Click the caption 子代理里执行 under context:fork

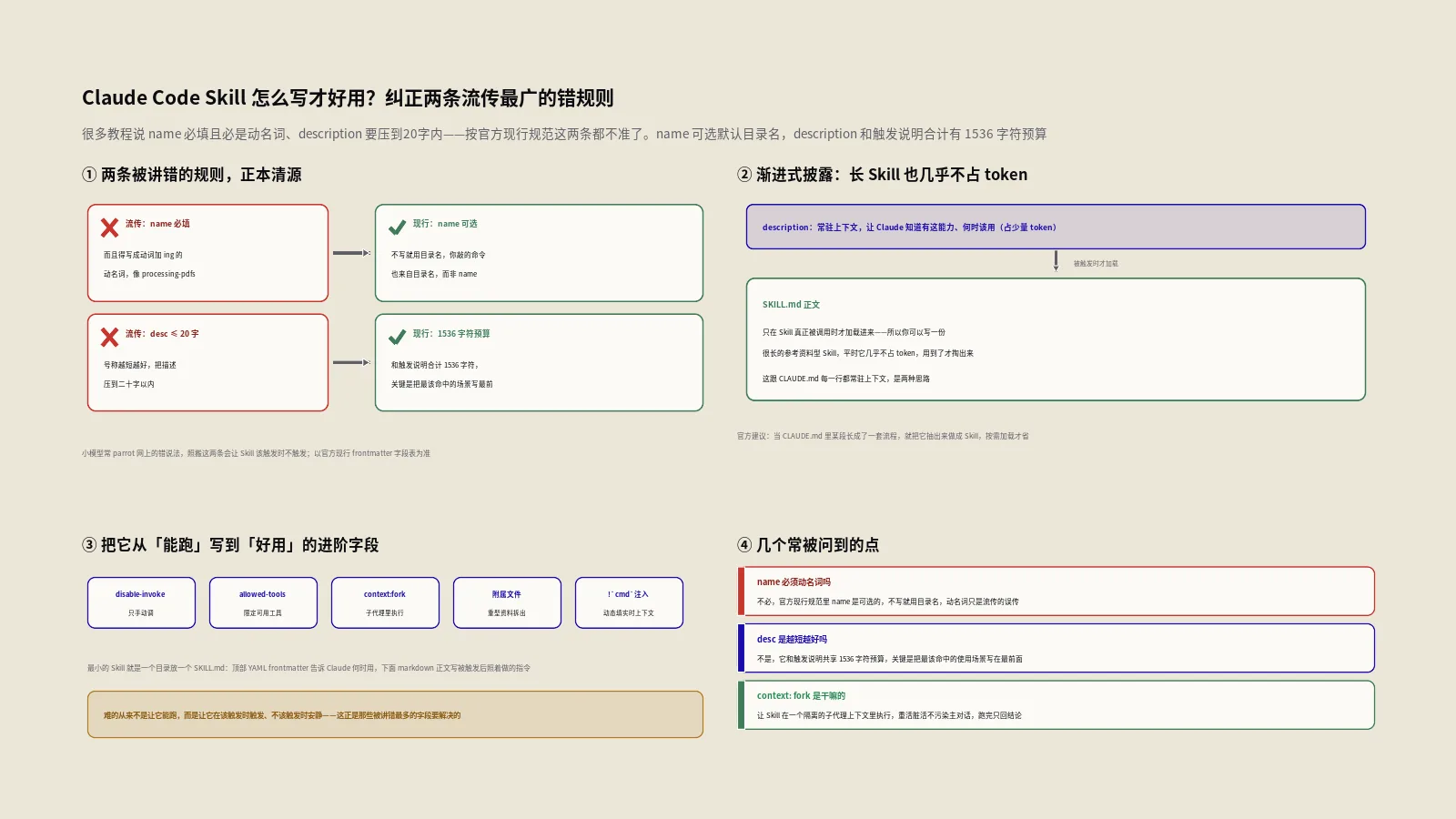click(x=385, y=613)
